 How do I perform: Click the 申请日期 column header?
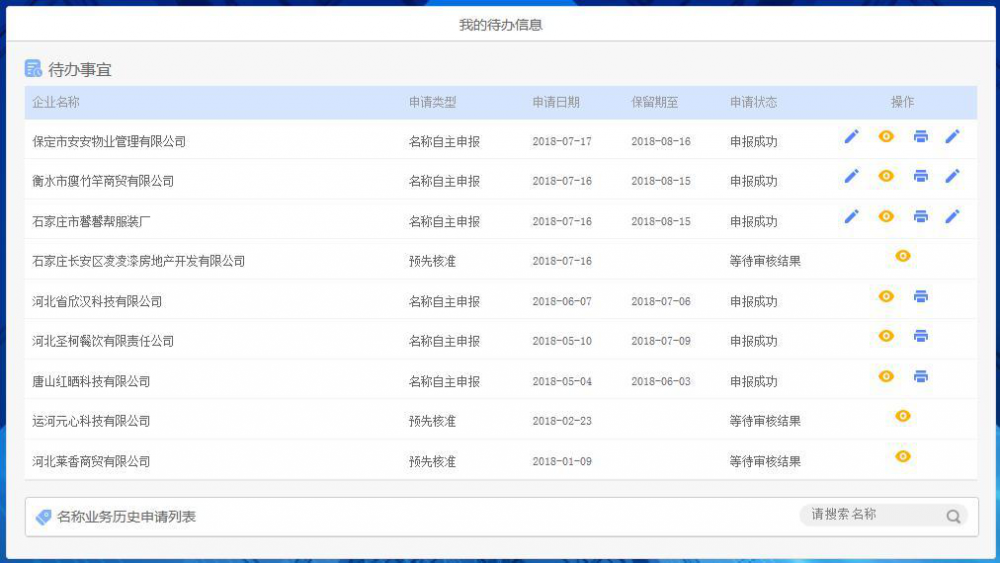[x=556, y=102]
